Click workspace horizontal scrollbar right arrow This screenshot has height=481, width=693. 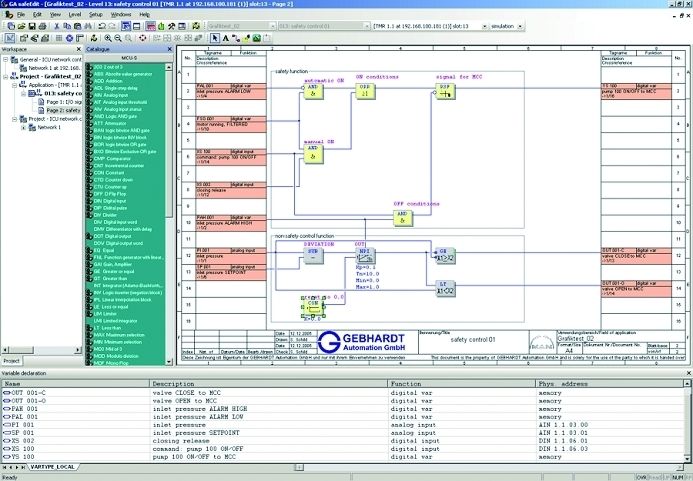[x=78, y=350]
